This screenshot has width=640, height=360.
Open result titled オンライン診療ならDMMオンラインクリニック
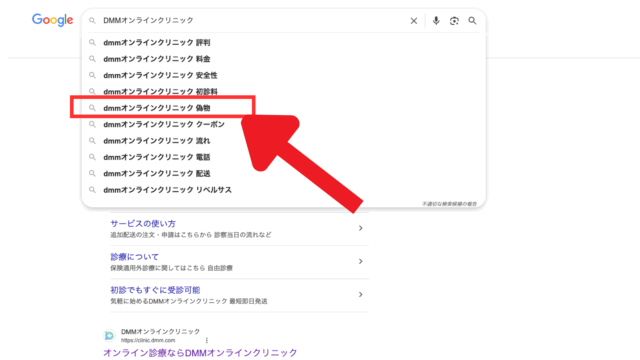200,353
